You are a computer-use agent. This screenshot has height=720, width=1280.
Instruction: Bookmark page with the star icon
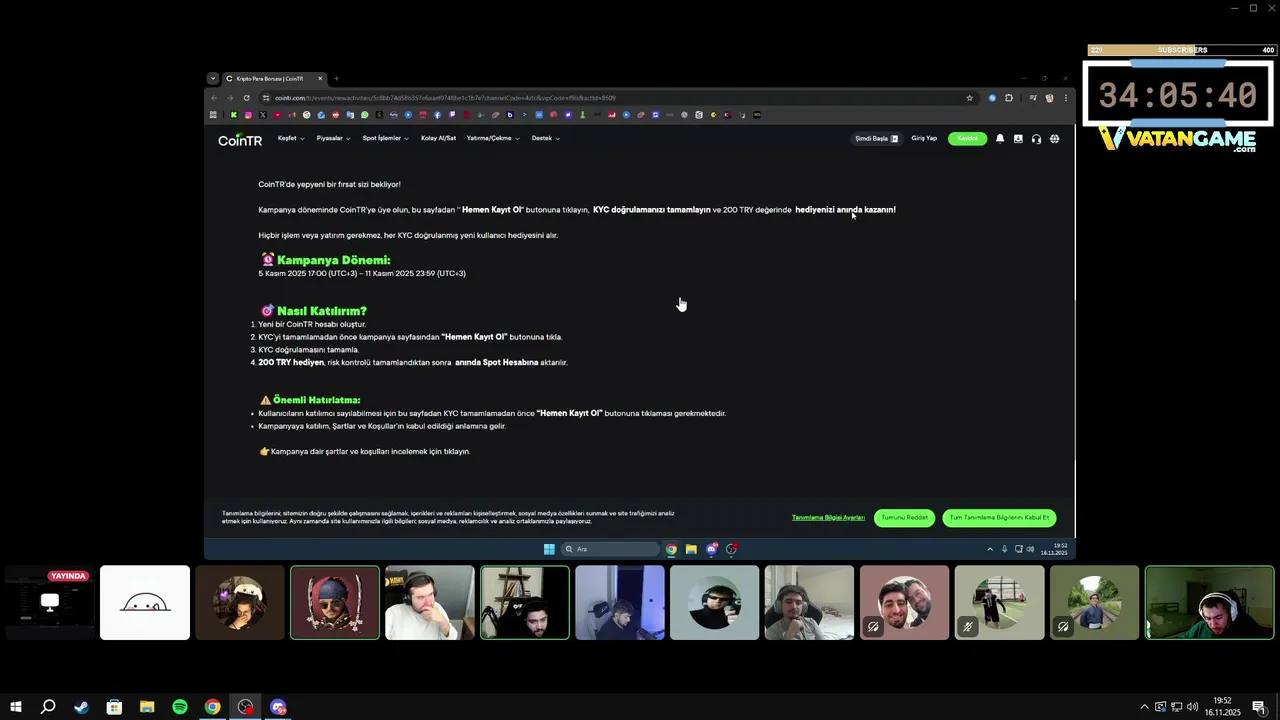click(x=969, y=98)
